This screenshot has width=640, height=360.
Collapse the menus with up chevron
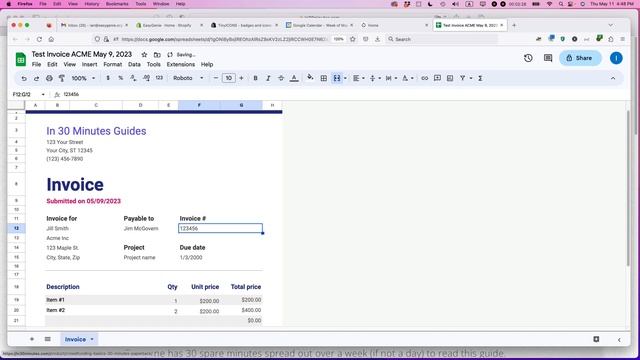tap(613, 78)
